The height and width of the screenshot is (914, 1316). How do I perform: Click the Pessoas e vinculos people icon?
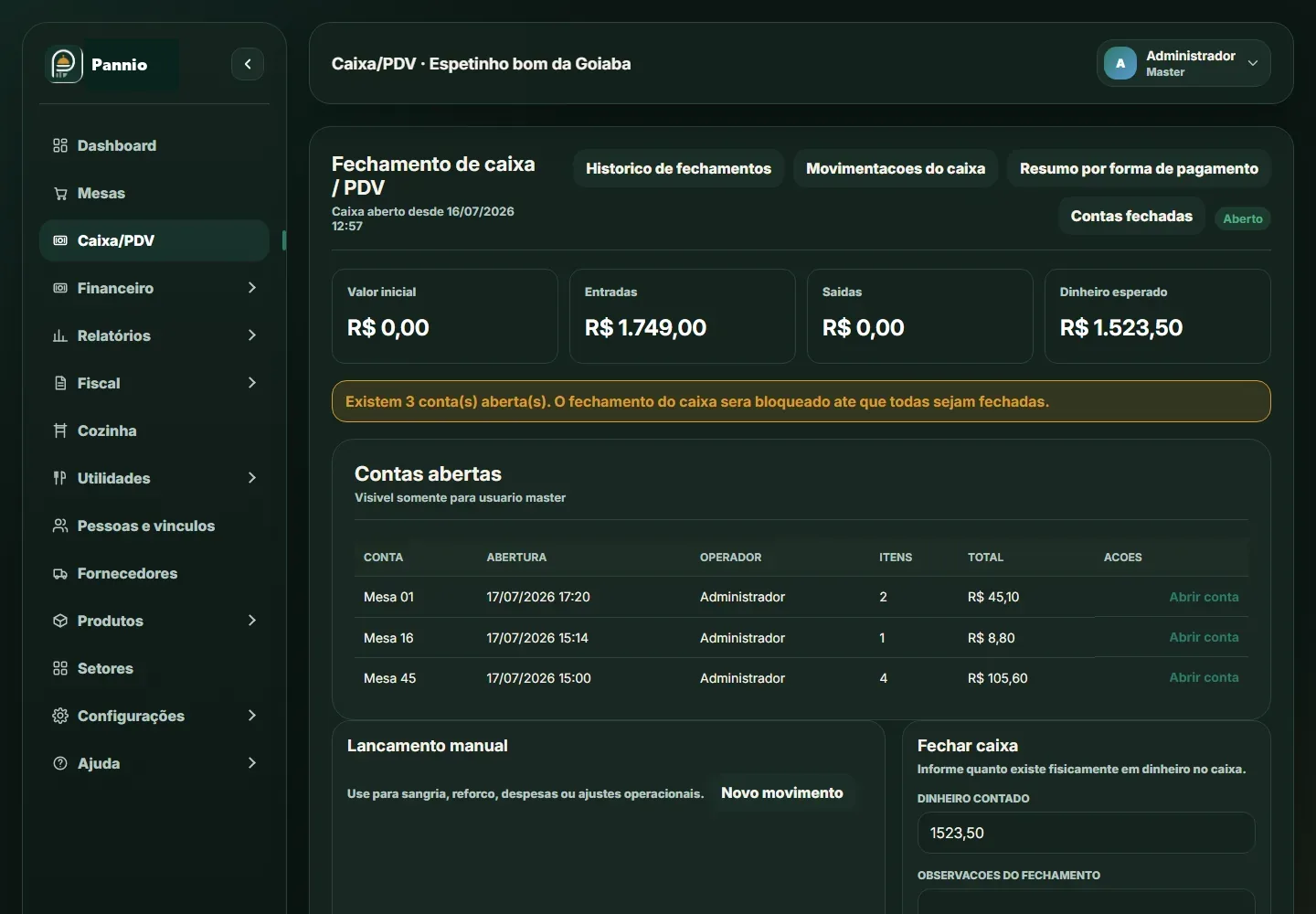coord(60,526)
